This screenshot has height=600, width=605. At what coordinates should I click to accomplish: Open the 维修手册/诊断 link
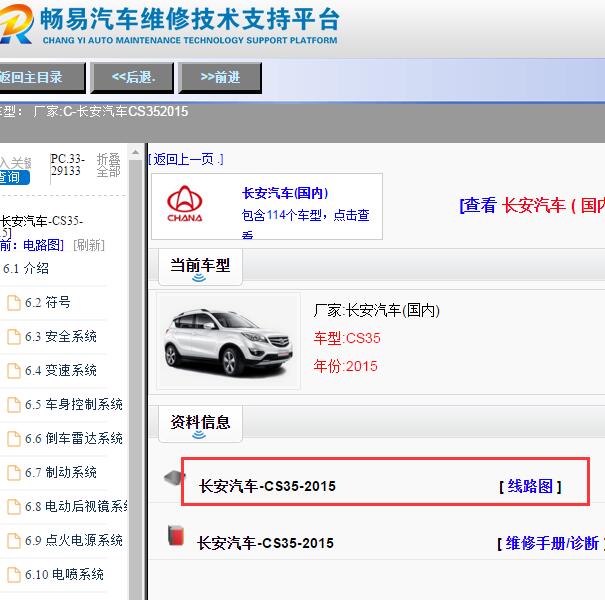552,543
